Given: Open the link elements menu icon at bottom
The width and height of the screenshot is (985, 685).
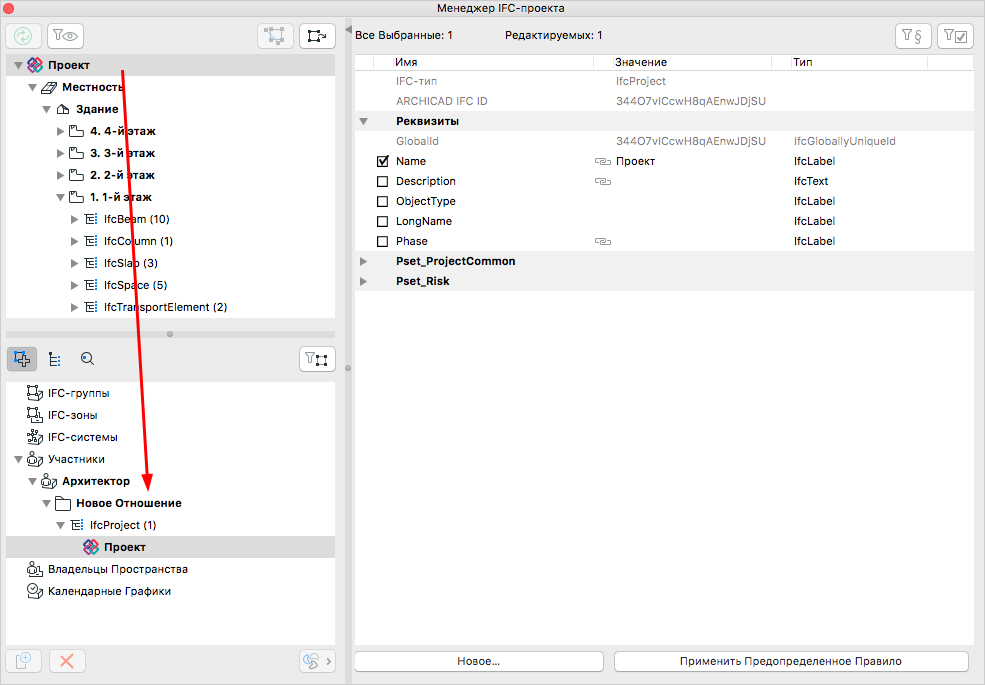Looking at the screenshot, I should [317, 660].
